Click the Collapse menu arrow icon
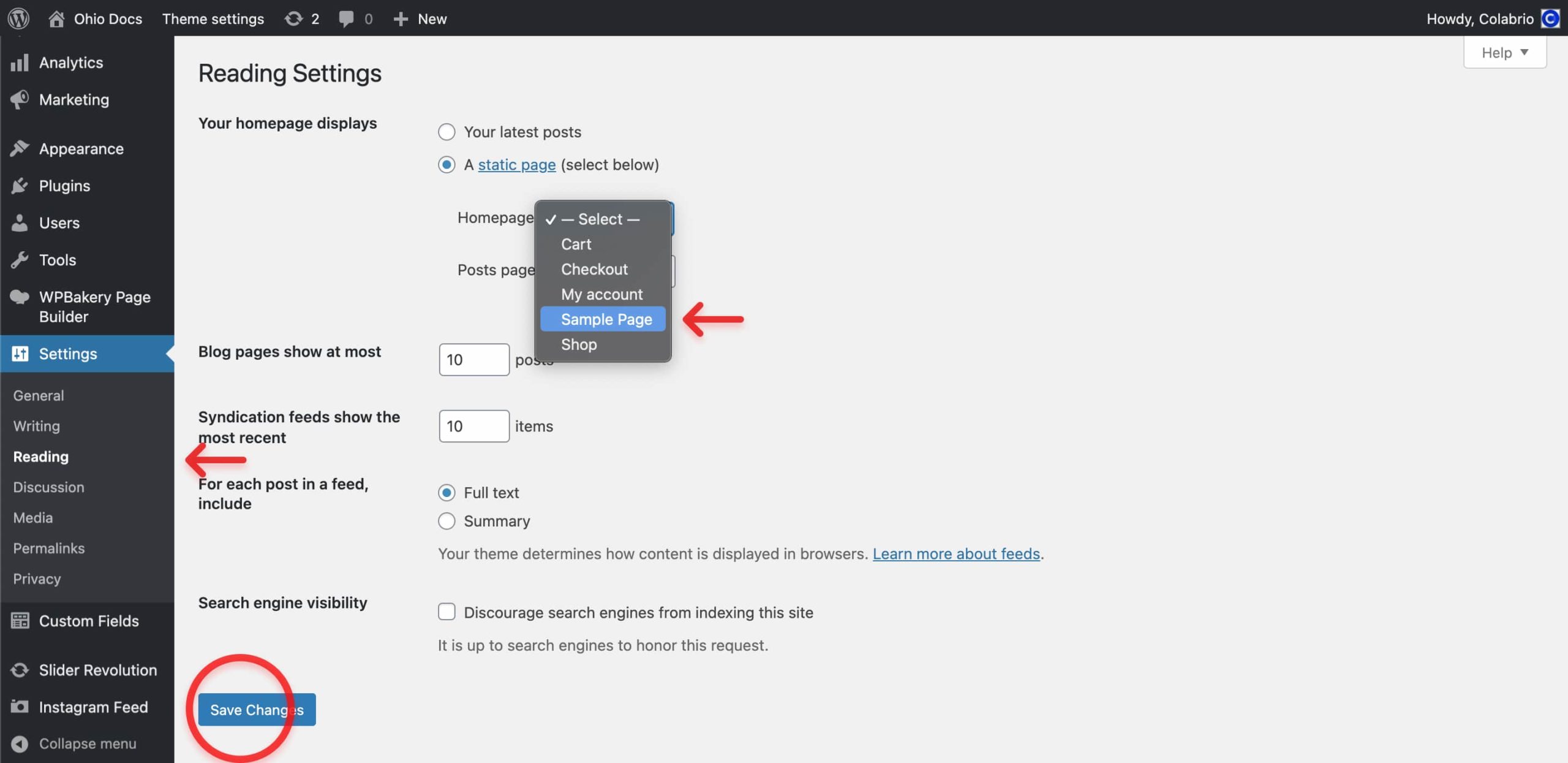This screenshot has height=763, width=1568. tap(20, 743)
